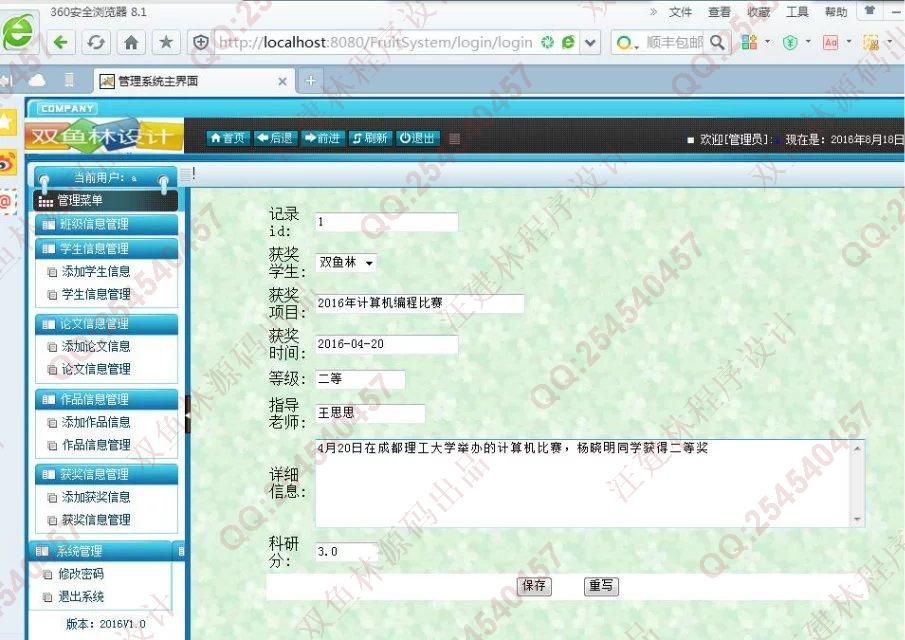Click the 指导老师 input field

click(370, 413)
